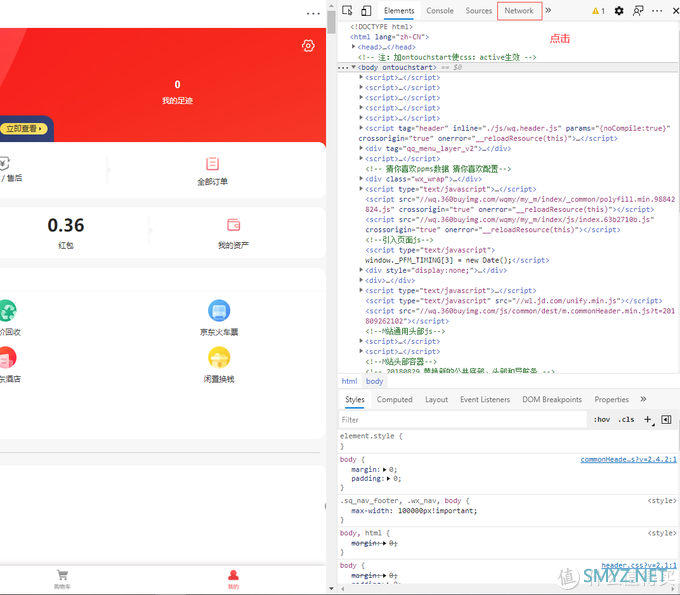Screen dimensions: 680x595
Task: Open the feedback person icon in DevTools
Action: (x=638, y=11)
